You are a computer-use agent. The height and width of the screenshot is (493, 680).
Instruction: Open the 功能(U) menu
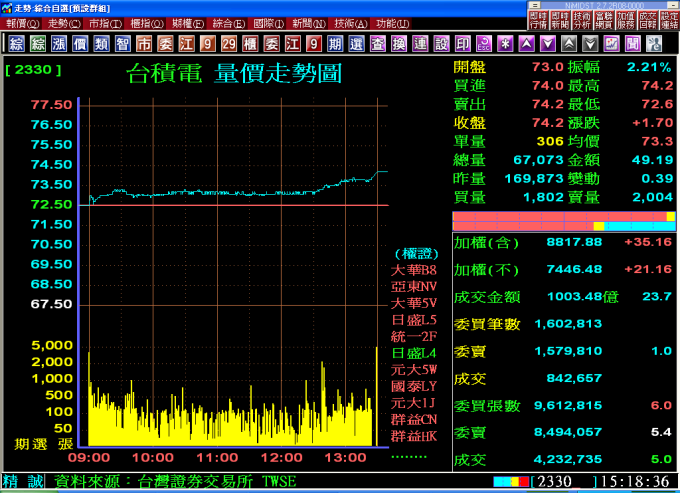(x=392, y=23)
